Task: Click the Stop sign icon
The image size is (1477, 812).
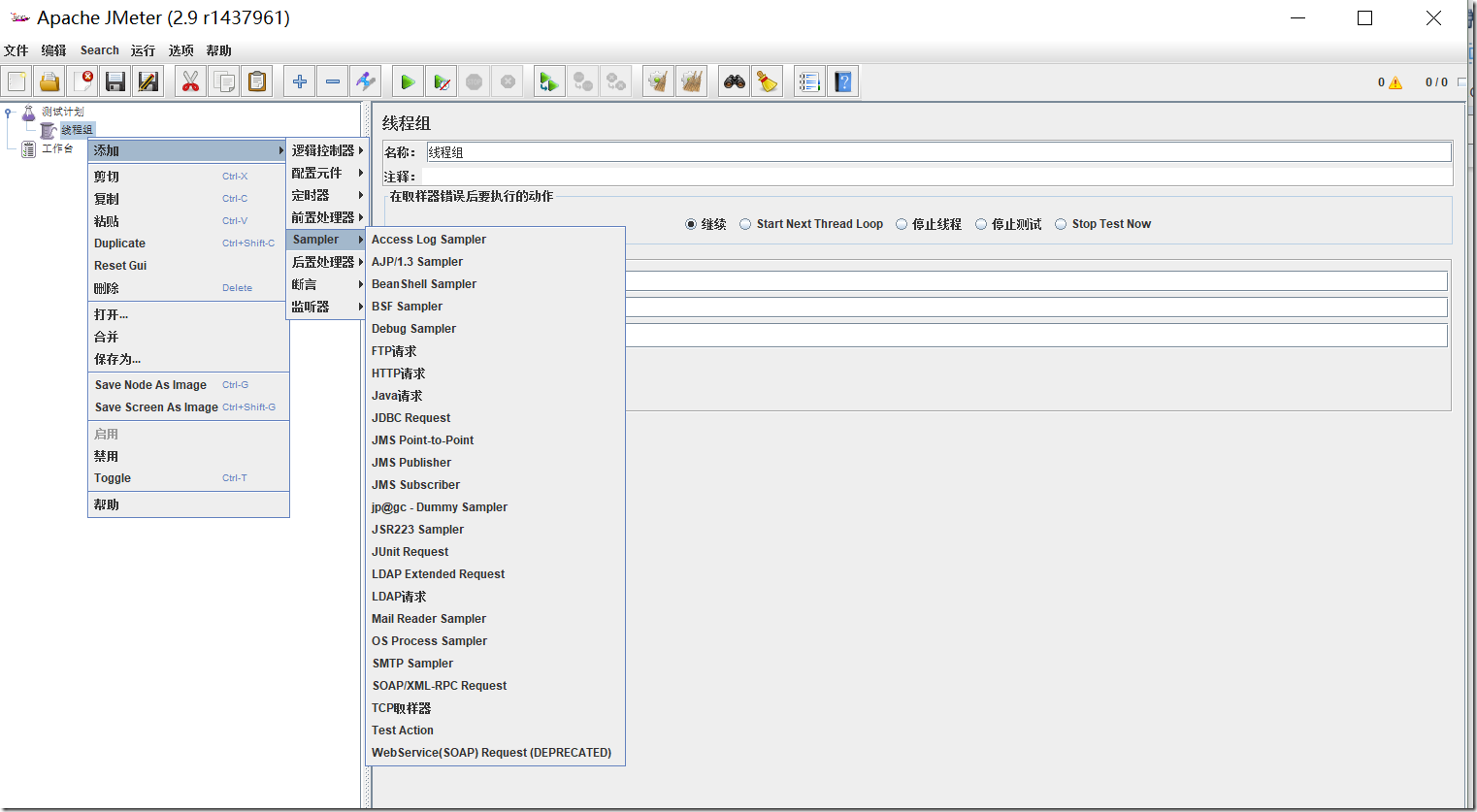Action: (474, 81)
